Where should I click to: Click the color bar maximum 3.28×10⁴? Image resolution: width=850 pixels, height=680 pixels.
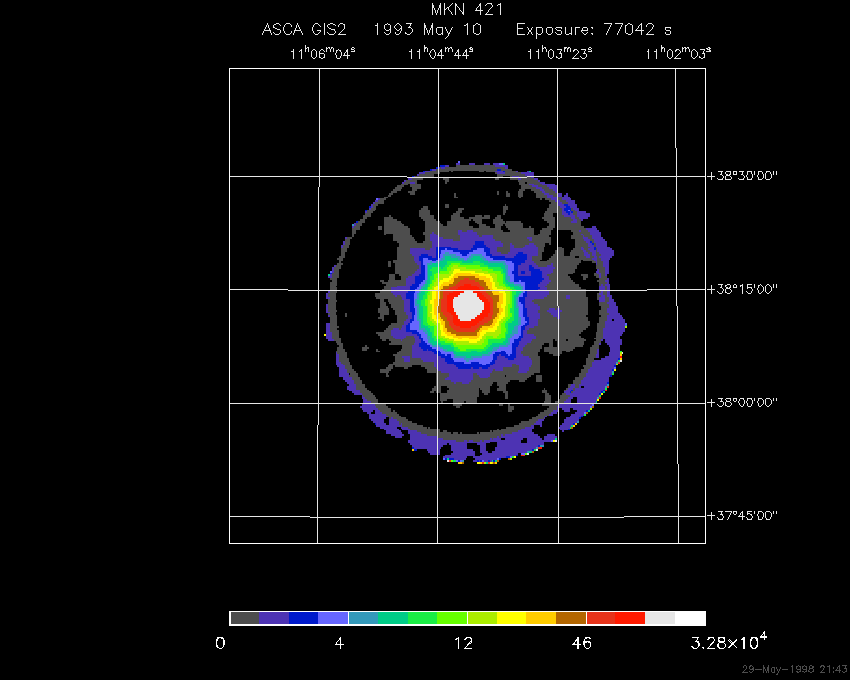tap(729, 641)
